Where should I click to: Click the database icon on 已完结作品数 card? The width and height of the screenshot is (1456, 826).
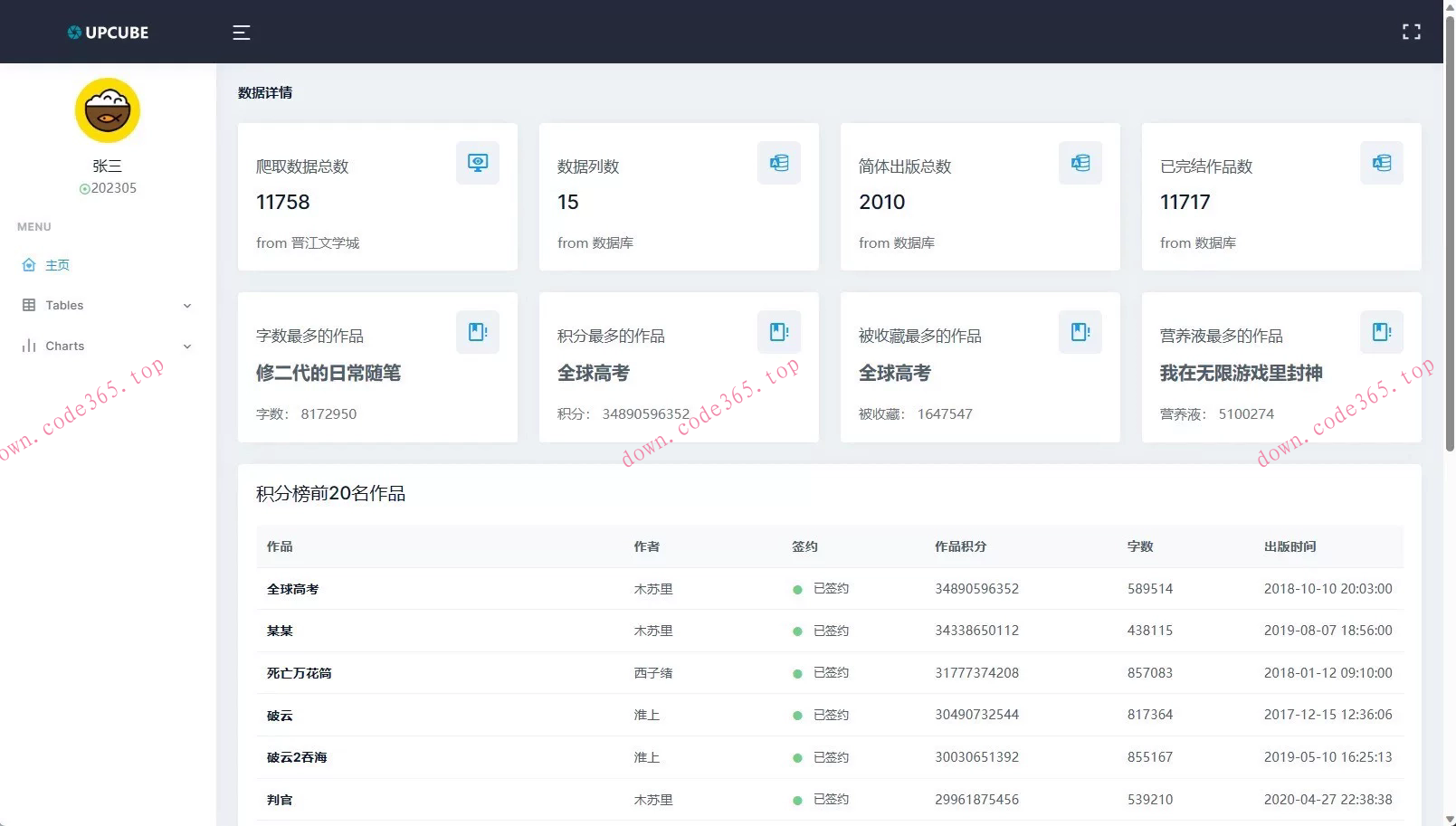pos(1381,163)
